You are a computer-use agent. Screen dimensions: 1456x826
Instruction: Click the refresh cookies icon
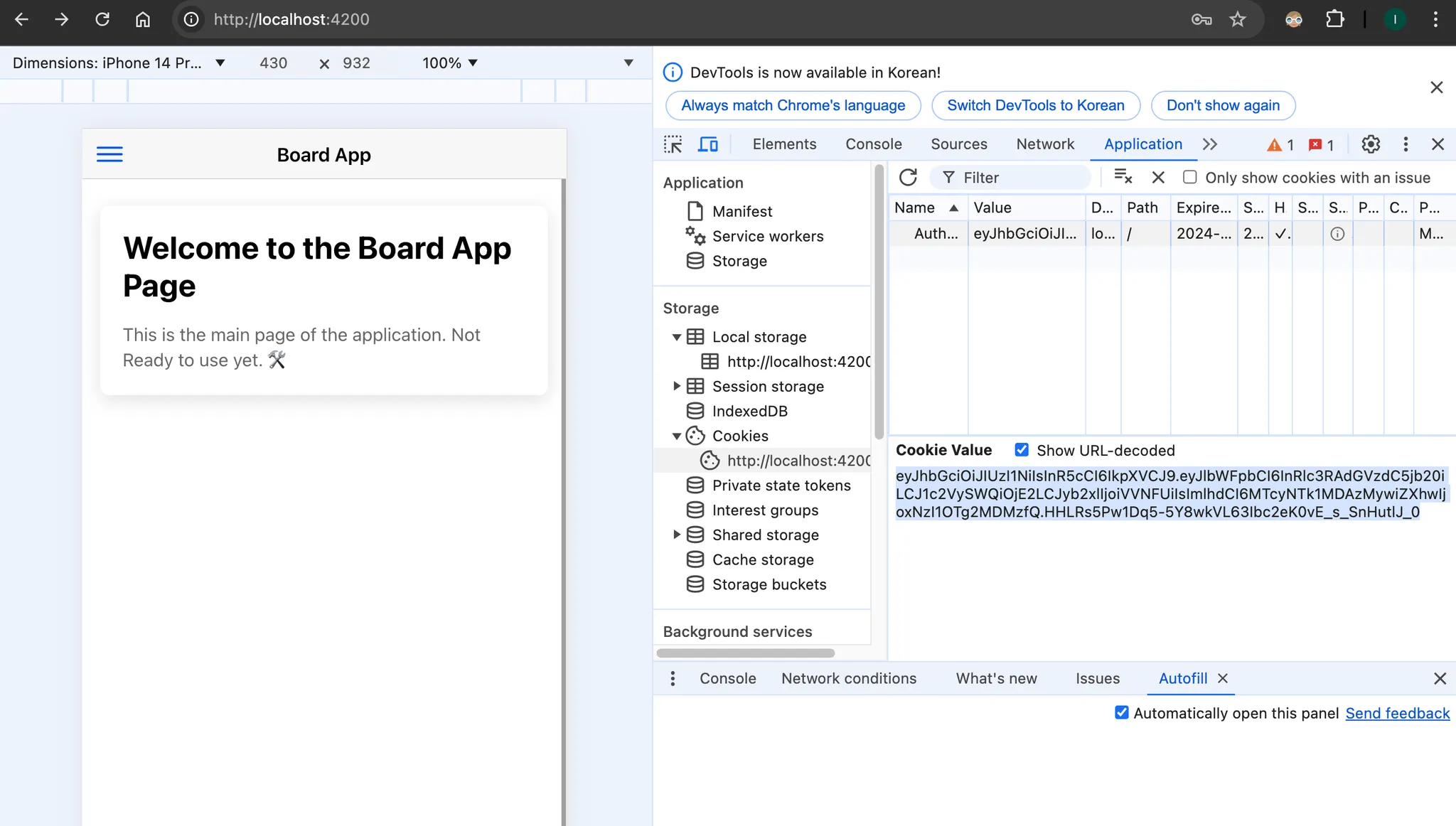click(908, 177)
